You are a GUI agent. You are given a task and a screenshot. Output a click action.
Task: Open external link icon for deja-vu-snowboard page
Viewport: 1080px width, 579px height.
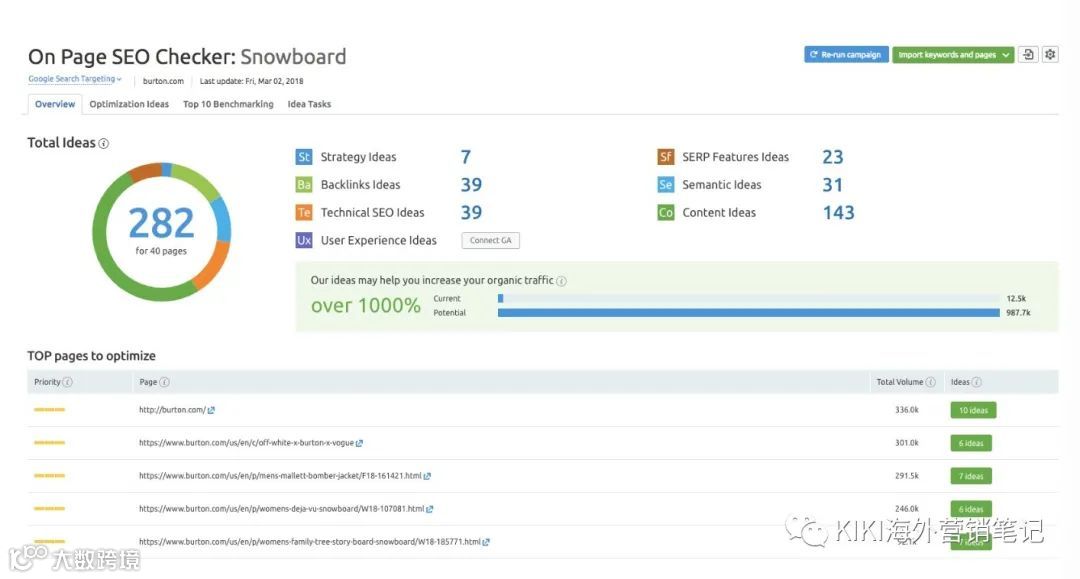[430, 509]
